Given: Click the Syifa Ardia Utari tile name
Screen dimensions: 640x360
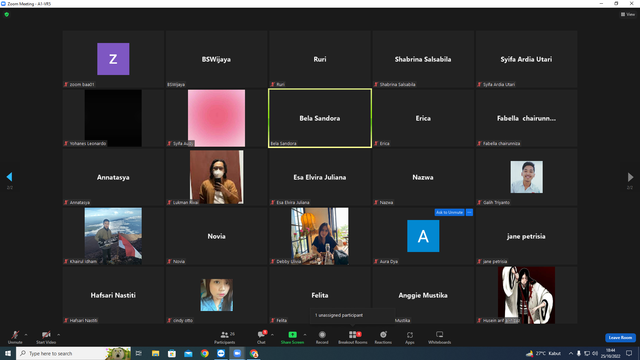Looking at the screenshot, I should click(526, 59).
